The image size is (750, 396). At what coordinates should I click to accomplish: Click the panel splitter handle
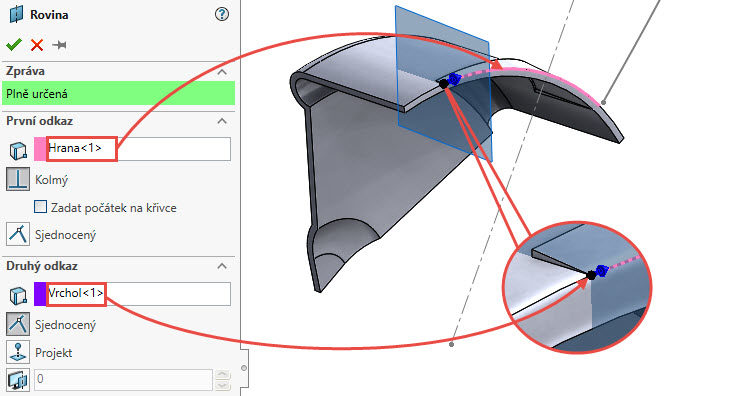tap(244, 368)
